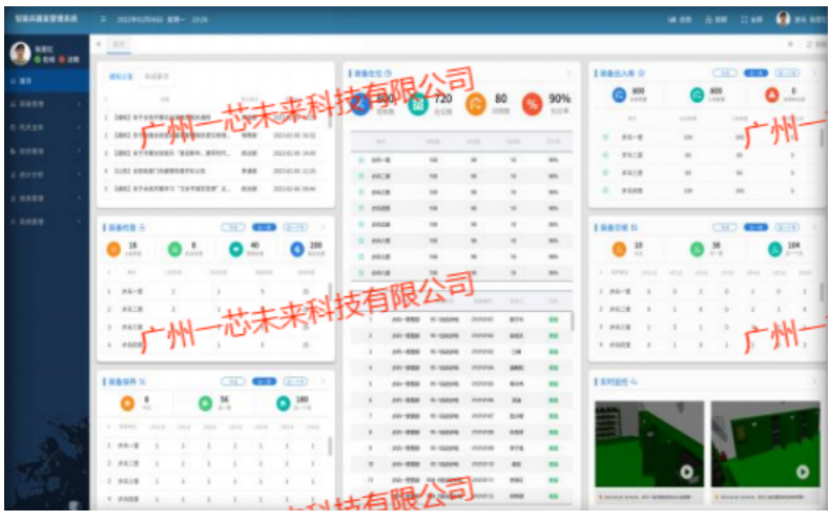The height and width of the screenshot is (521, 831).
Task: Select the last outlined period pill in the 16/8/40/200 panel
Action: click(296, 227)
